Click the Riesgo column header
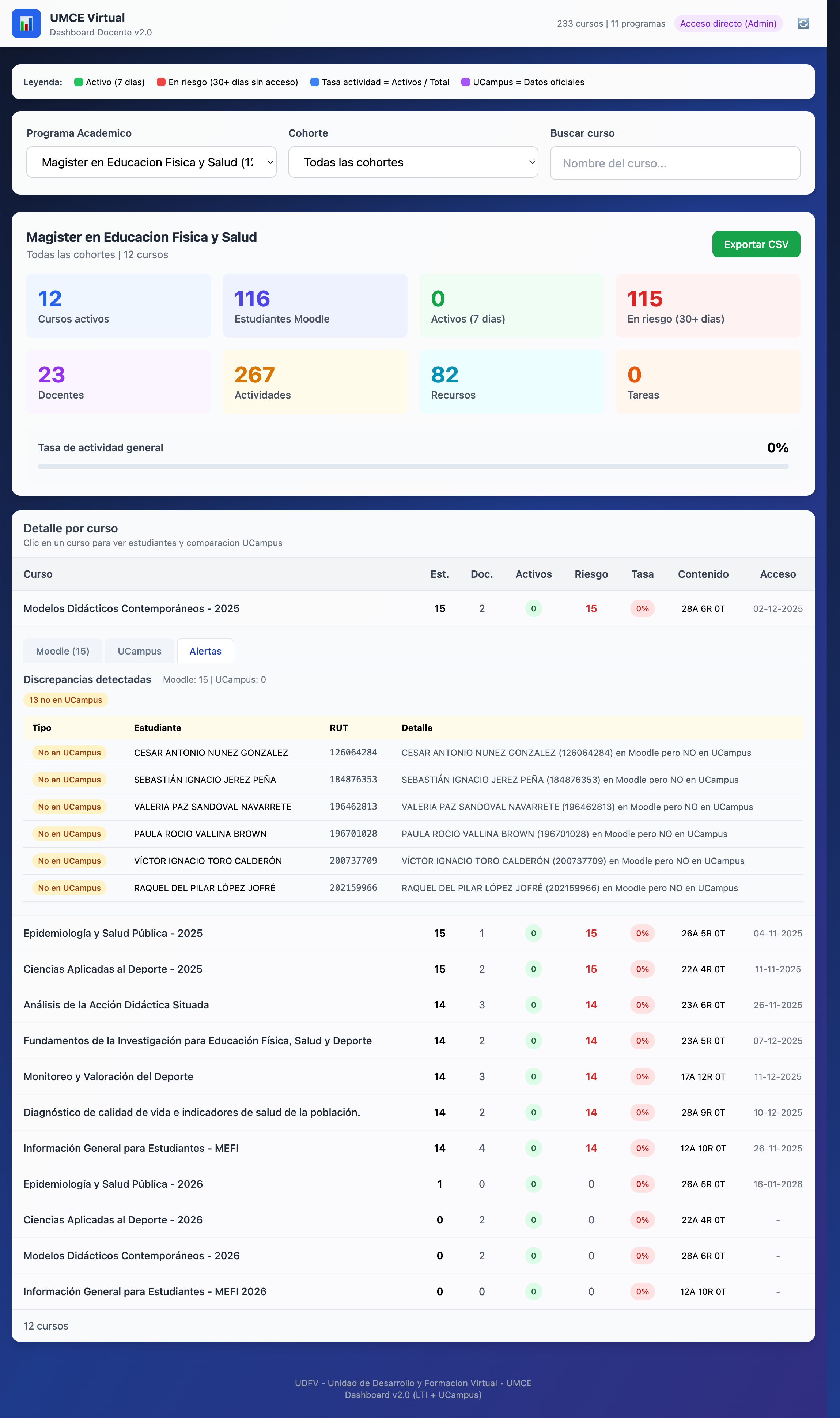The width and height of the screenshot is (840, 1418). coord(591,574)
